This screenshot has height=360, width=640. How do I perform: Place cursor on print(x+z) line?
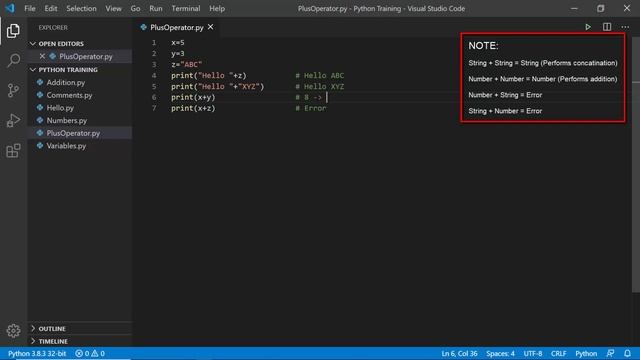(193, 108)
